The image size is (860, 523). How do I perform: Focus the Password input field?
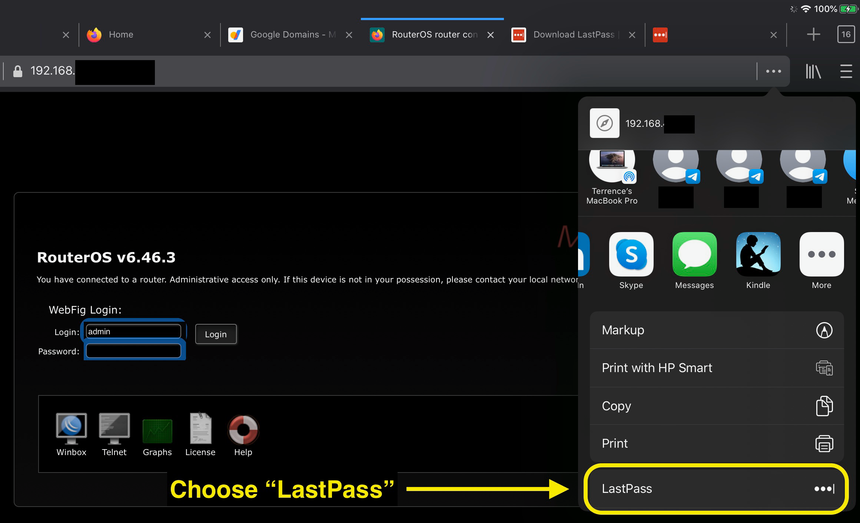133,351
